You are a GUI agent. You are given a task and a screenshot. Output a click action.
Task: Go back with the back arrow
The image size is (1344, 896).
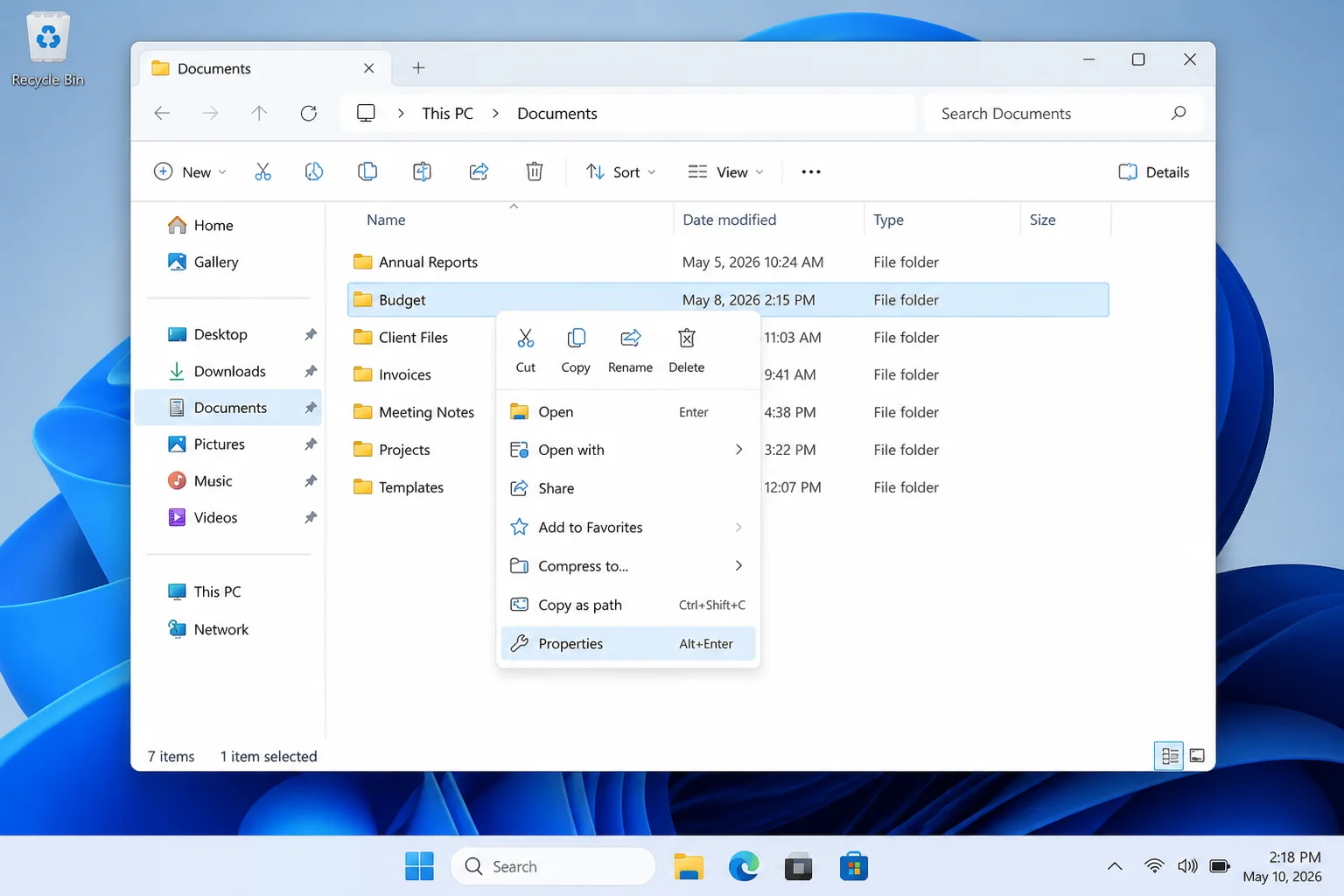162,113
